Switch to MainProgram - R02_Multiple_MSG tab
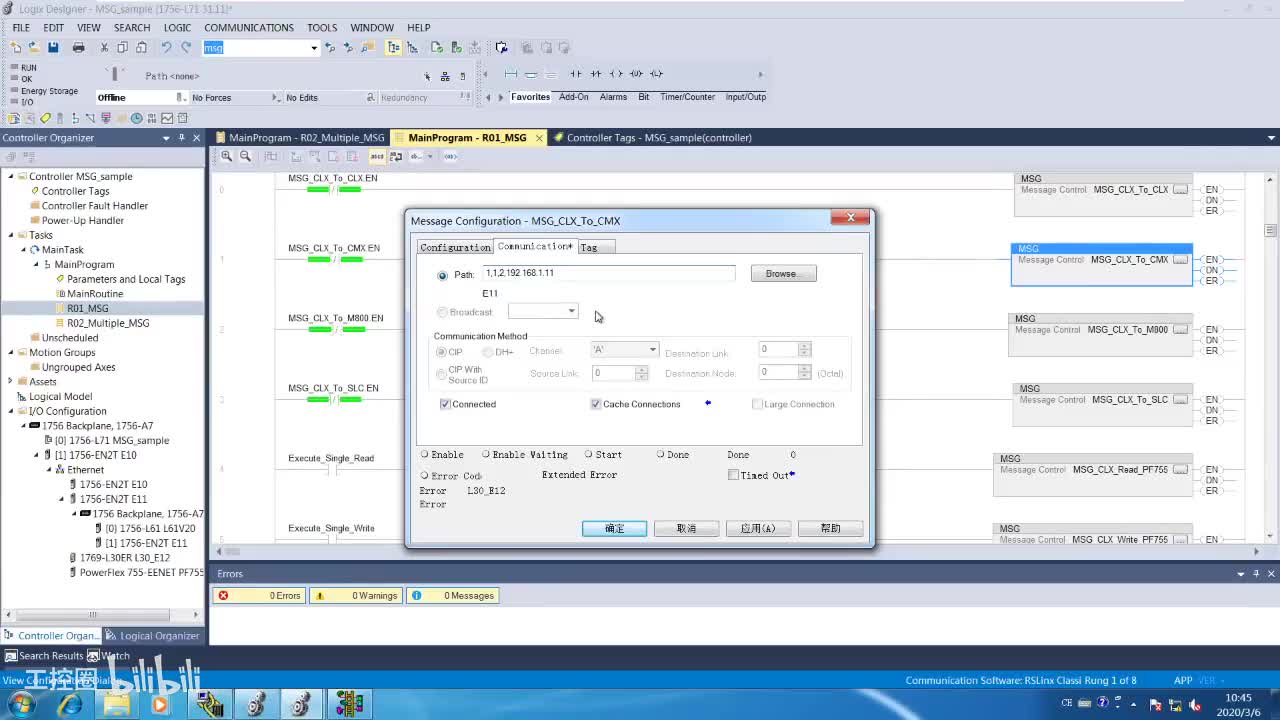 pos(300,138)
